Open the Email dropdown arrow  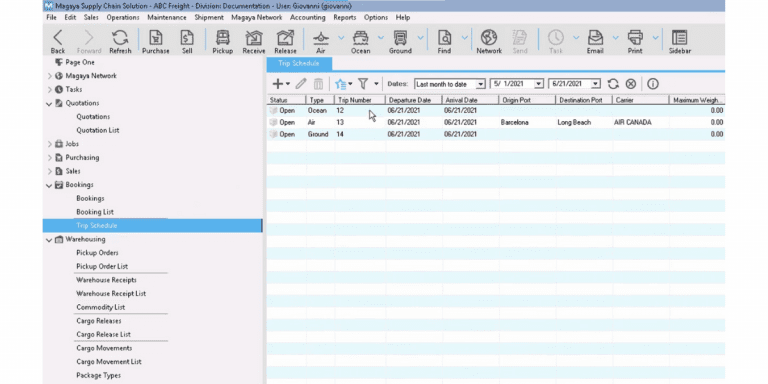615,38
